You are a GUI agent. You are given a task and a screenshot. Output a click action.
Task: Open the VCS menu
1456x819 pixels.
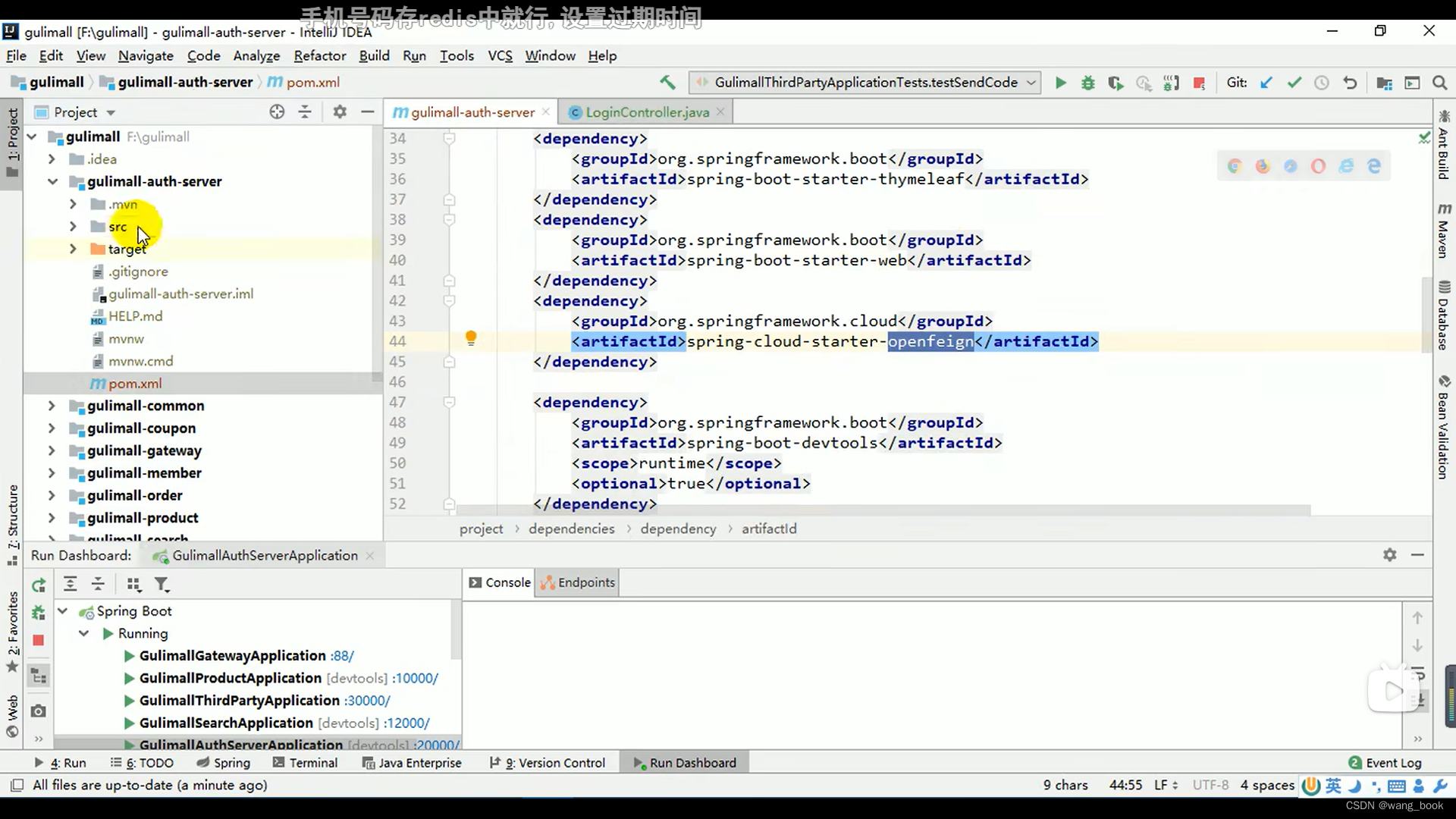coord(500,55)
